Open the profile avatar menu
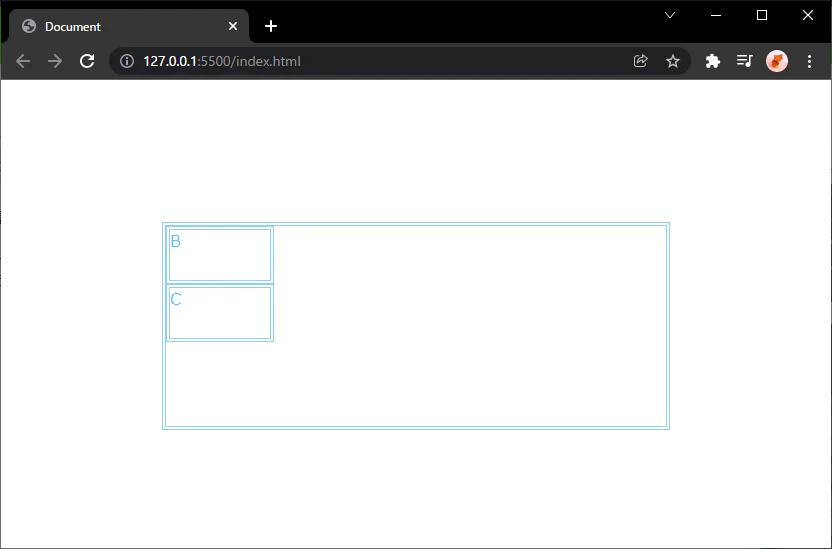 (777, 61)
